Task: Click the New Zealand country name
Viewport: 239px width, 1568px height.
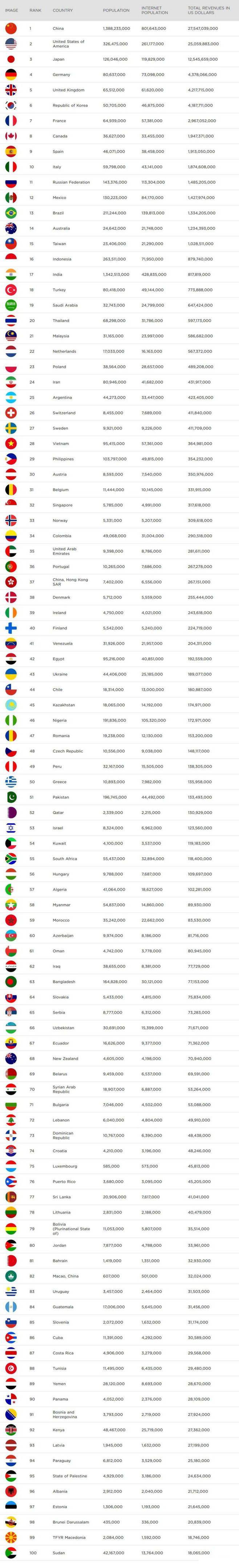Action: point(64,1059)
